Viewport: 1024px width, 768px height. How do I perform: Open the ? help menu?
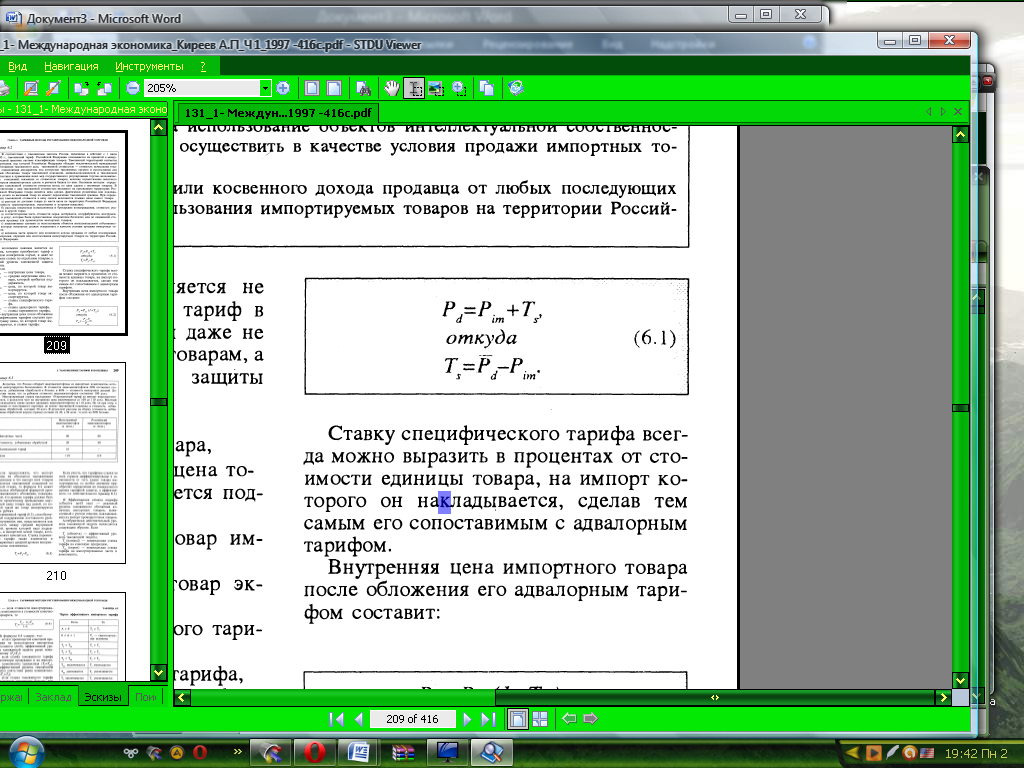203,66
